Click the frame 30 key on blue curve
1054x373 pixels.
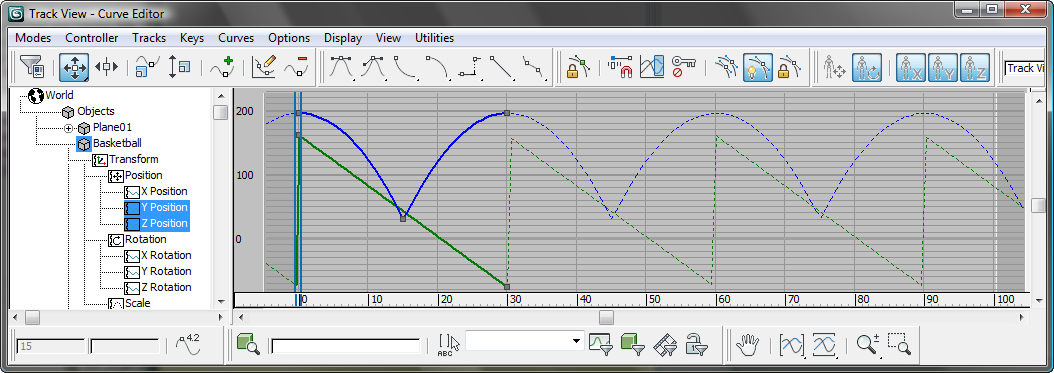click(507, 114)
